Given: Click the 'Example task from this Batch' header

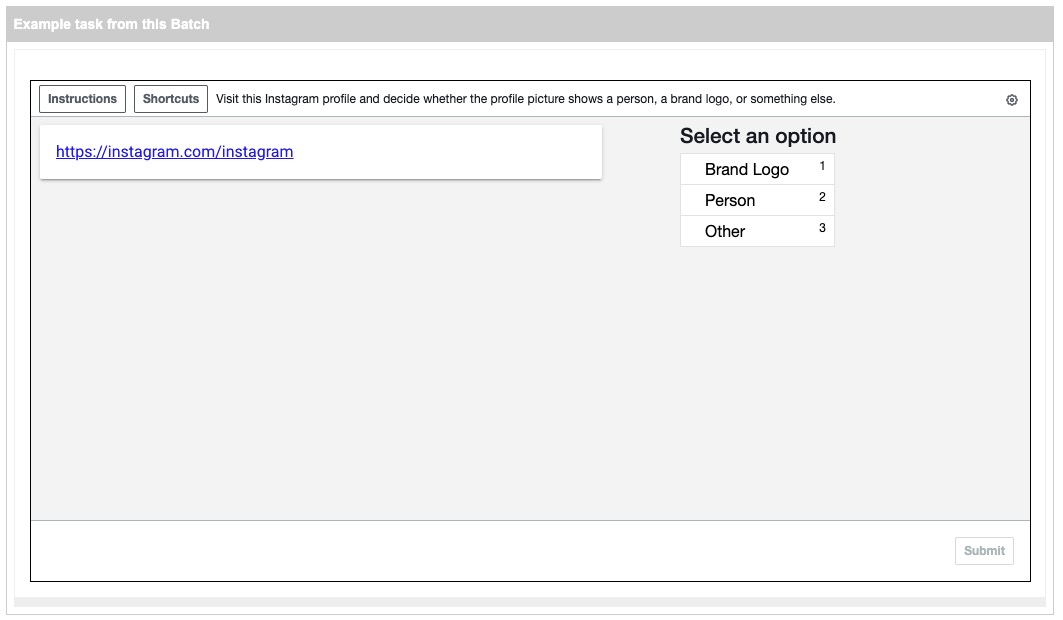Looking at the screenshot, I should 112,24.
